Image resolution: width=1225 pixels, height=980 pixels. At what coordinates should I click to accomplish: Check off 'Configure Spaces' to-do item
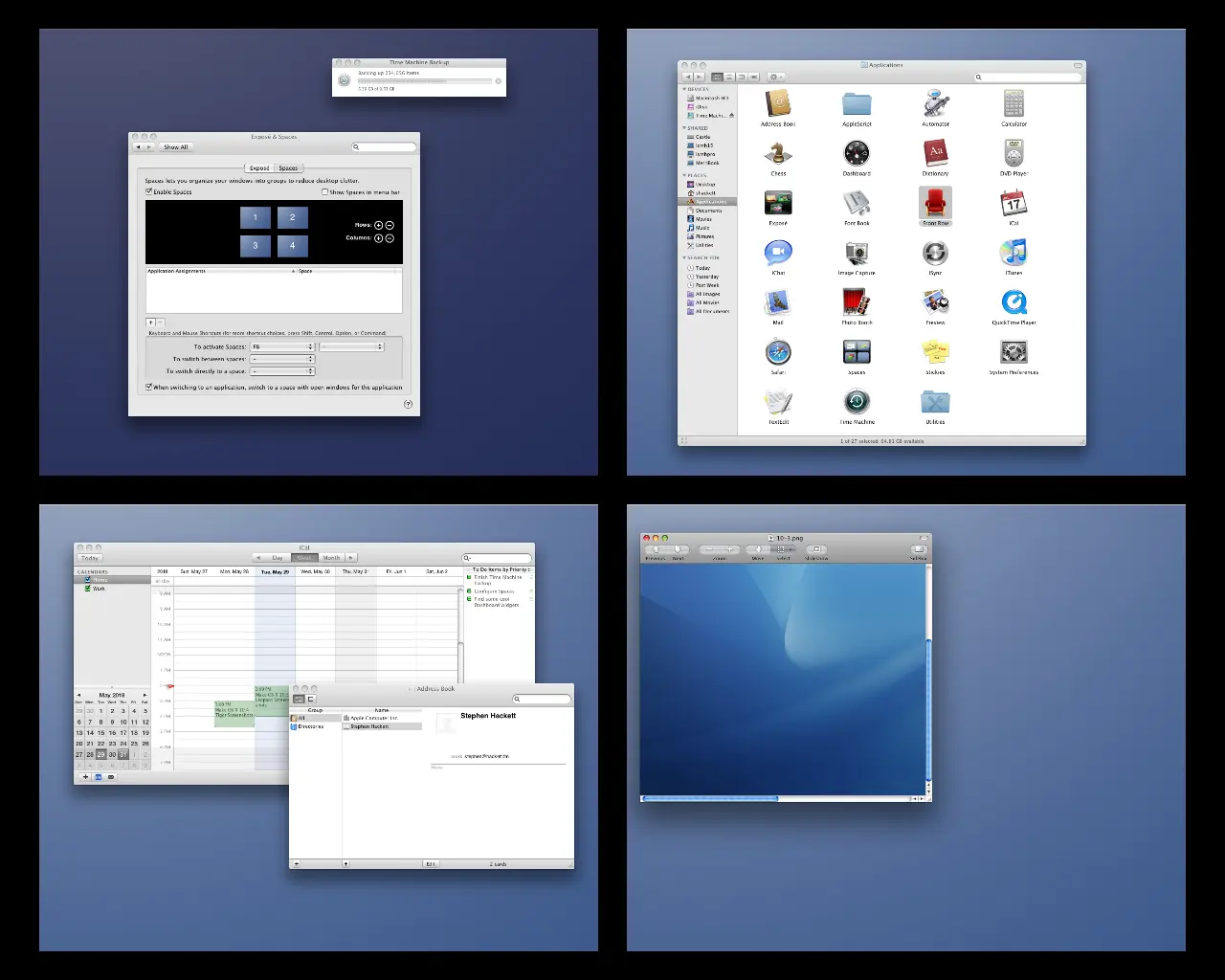pyautogui.click(x=469, y=591)
